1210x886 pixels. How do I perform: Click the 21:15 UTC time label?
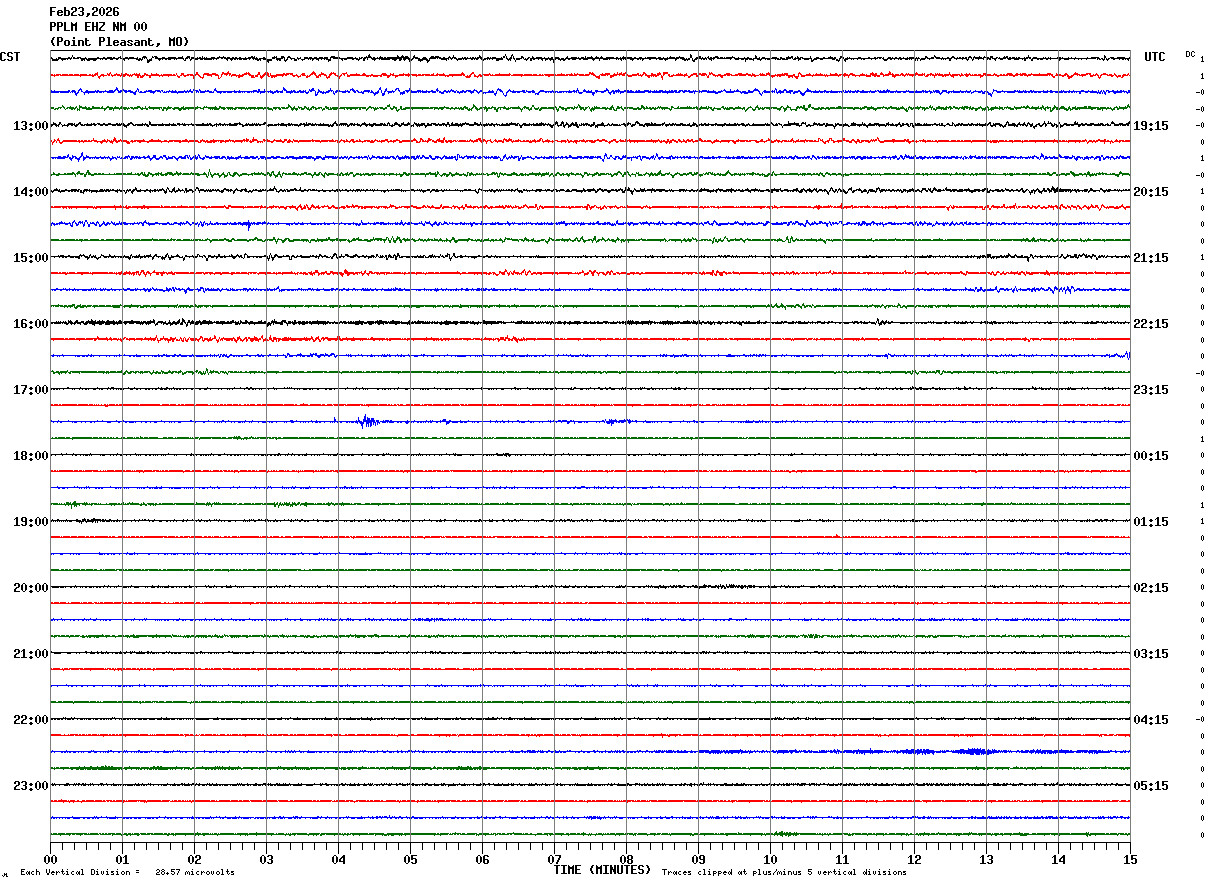point(1150,258)
